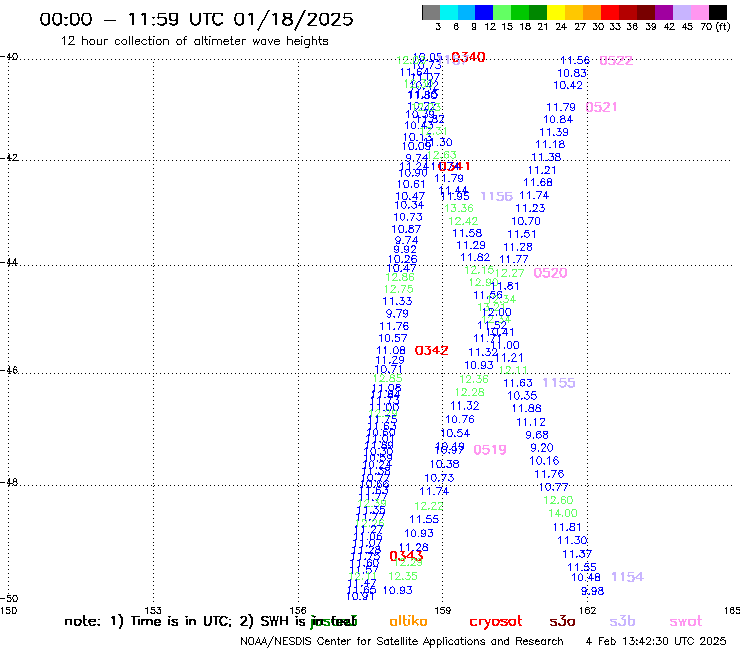Click the orange swatch before the 30 label
Image resolution: width=740 pixels, height=650 pixels.
coord(591,12)
